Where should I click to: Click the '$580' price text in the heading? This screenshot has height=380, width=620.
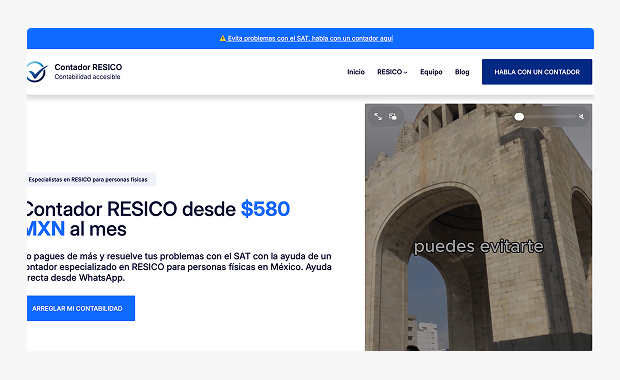pyautogui.click(x=265, y=209)
